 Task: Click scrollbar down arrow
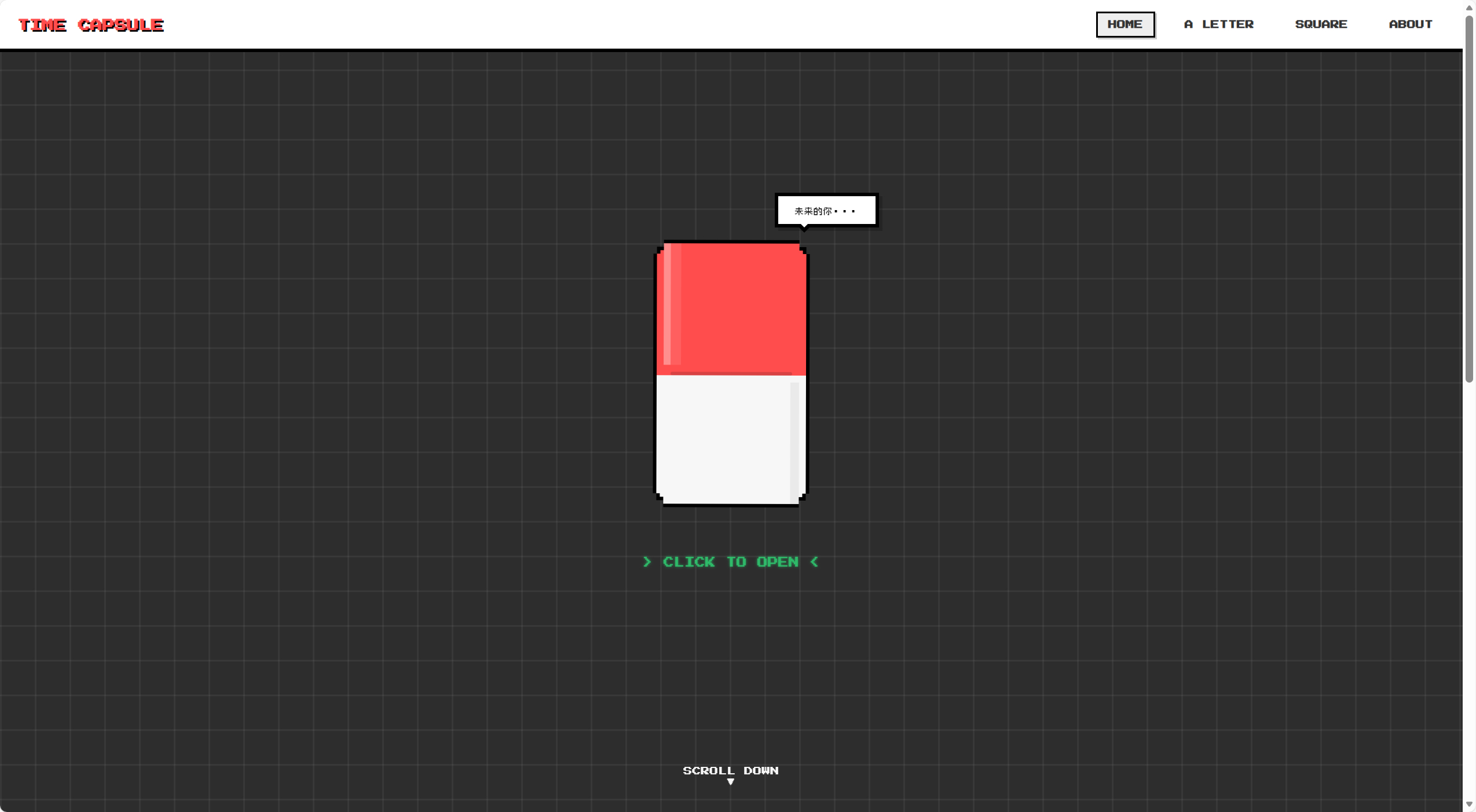tap(1469, 804)
